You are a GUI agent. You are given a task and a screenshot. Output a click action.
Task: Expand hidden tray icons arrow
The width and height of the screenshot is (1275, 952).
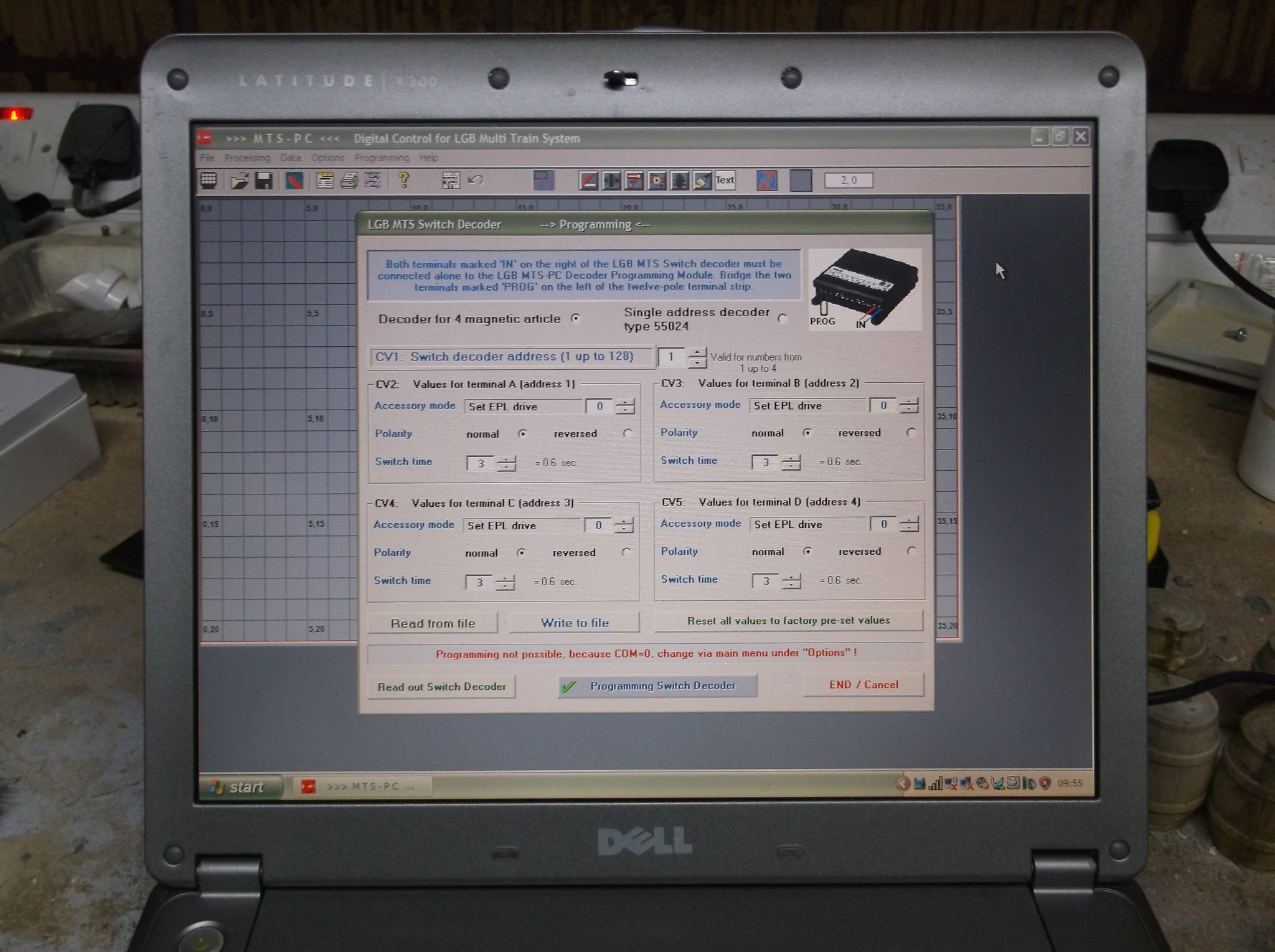point(902,783)
